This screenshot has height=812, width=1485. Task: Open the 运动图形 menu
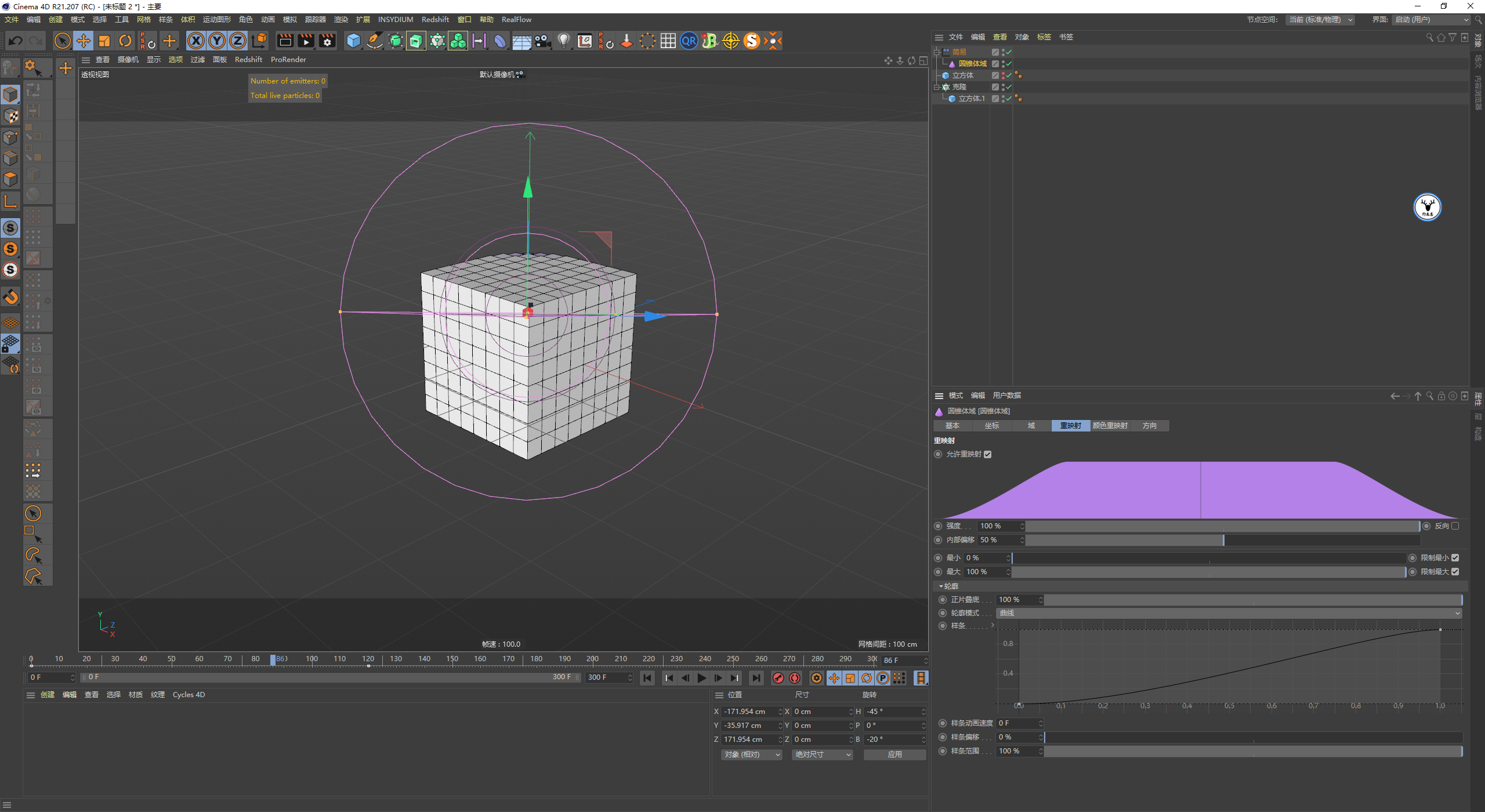click(x=216, y=20)
